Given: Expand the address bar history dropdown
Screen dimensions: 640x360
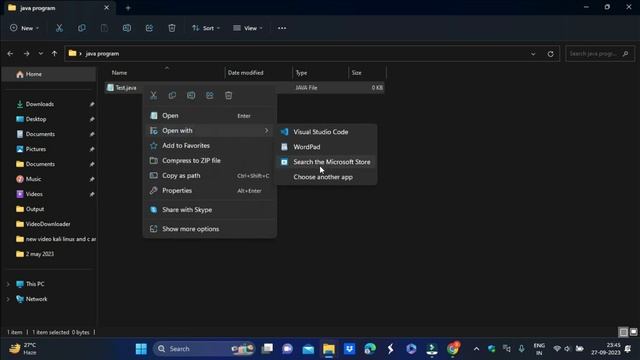Looking at the screenshot, I should pos(533,53).
